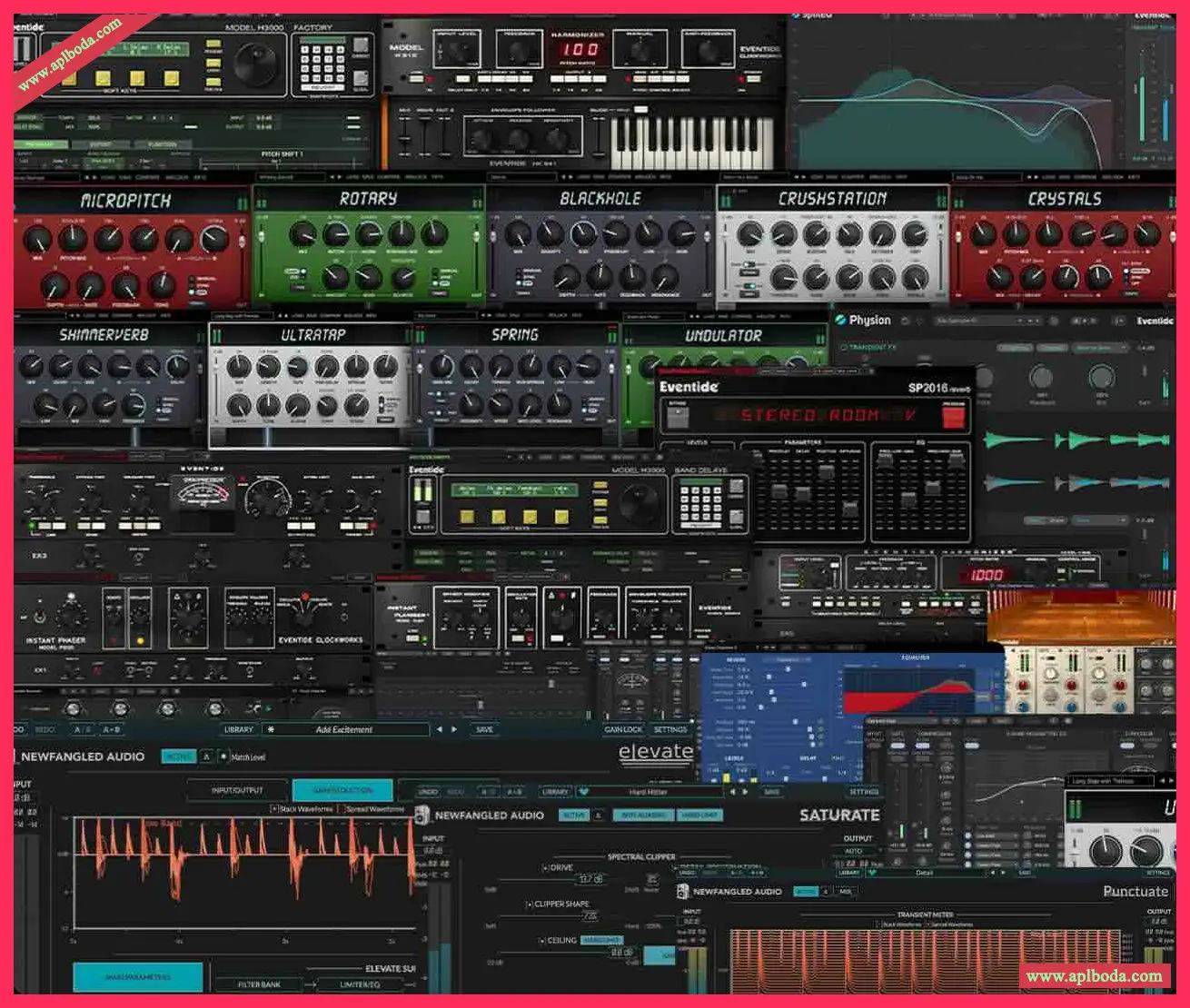Toggle the CEILING checkbox in Saturate

coord(542,940)
